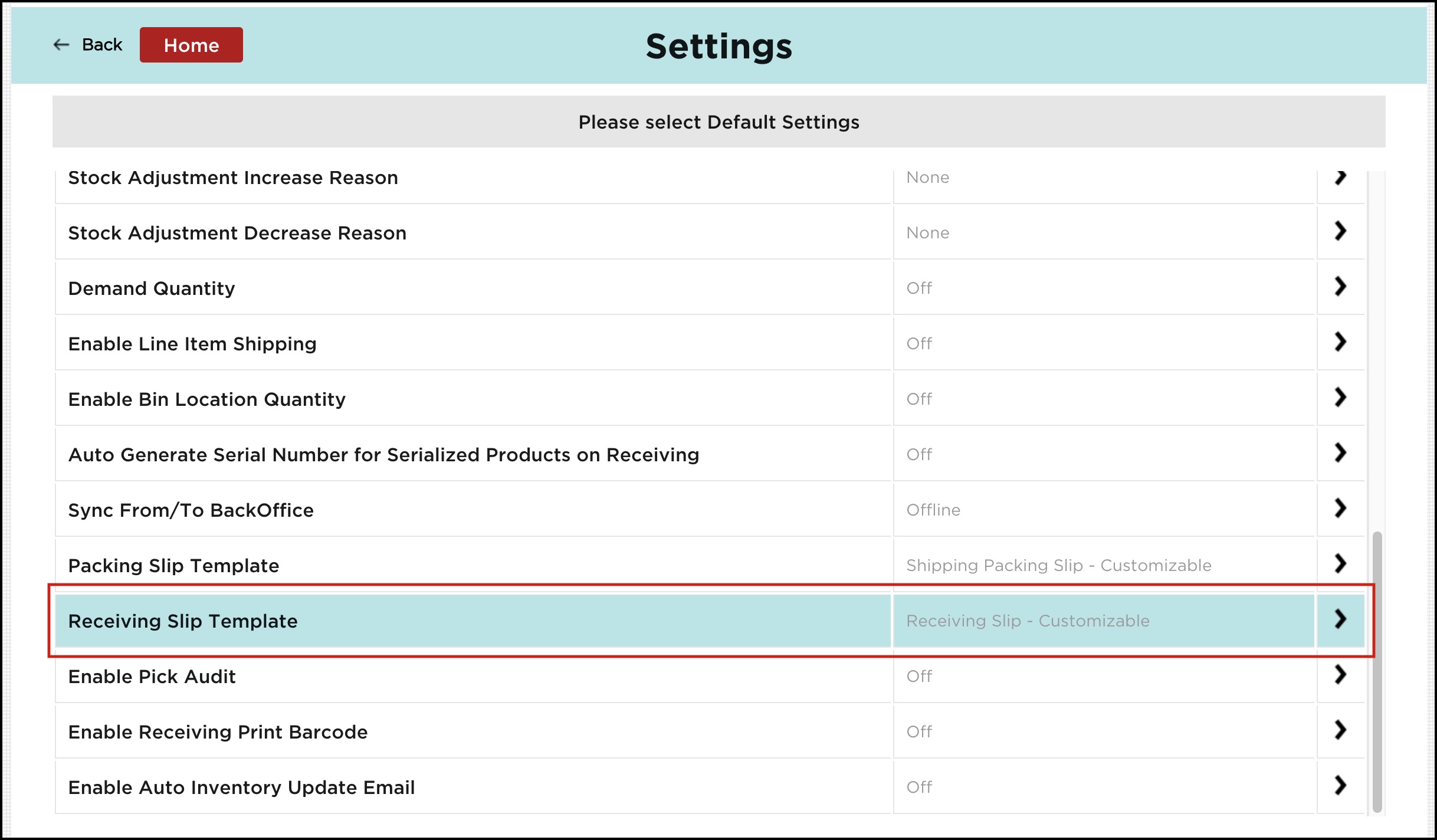Click the Back text link
The width and height of the screenshot is (1437, 840).
102,45
